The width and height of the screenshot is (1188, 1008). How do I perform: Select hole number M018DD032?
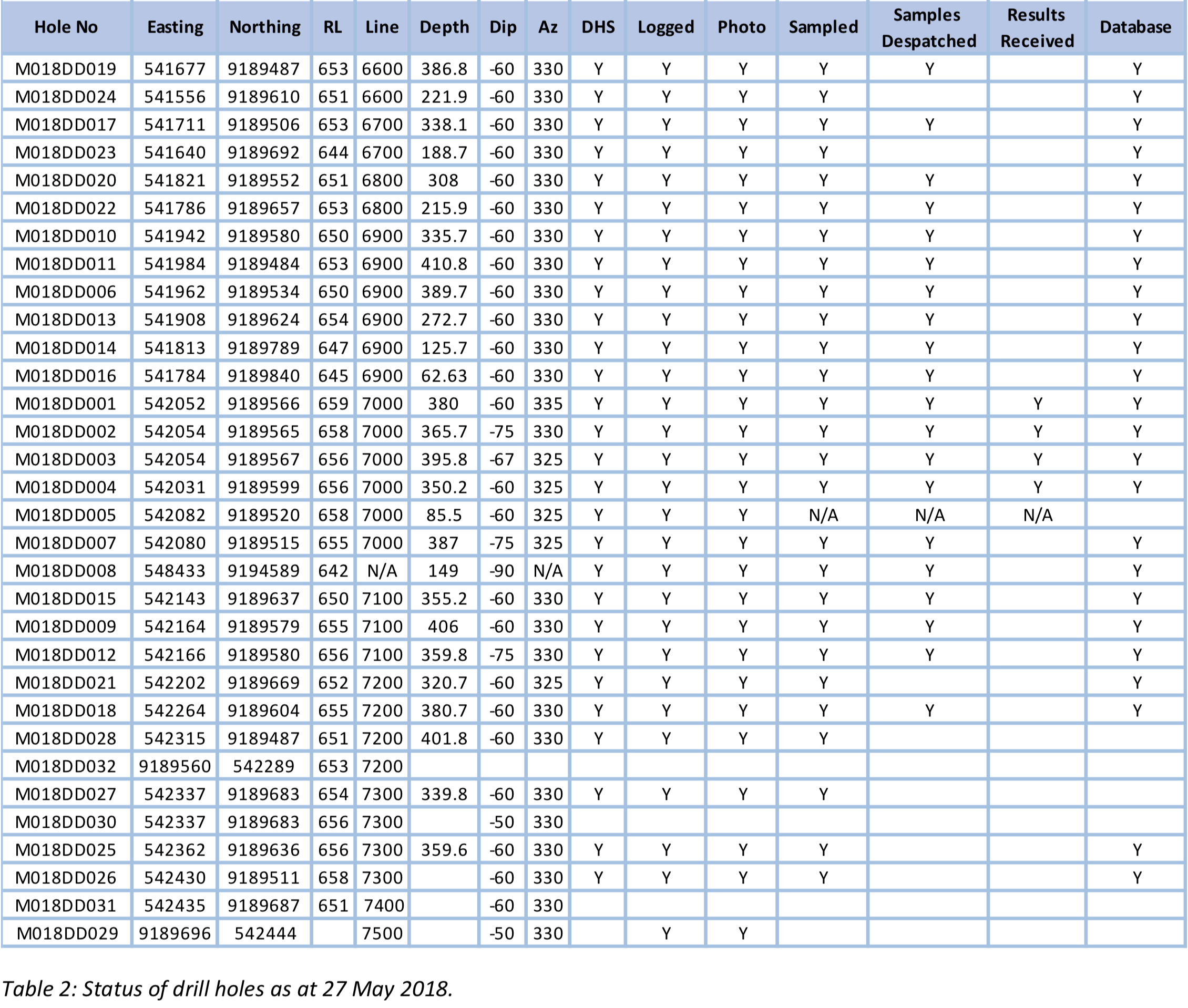click(x=66, y=766)
